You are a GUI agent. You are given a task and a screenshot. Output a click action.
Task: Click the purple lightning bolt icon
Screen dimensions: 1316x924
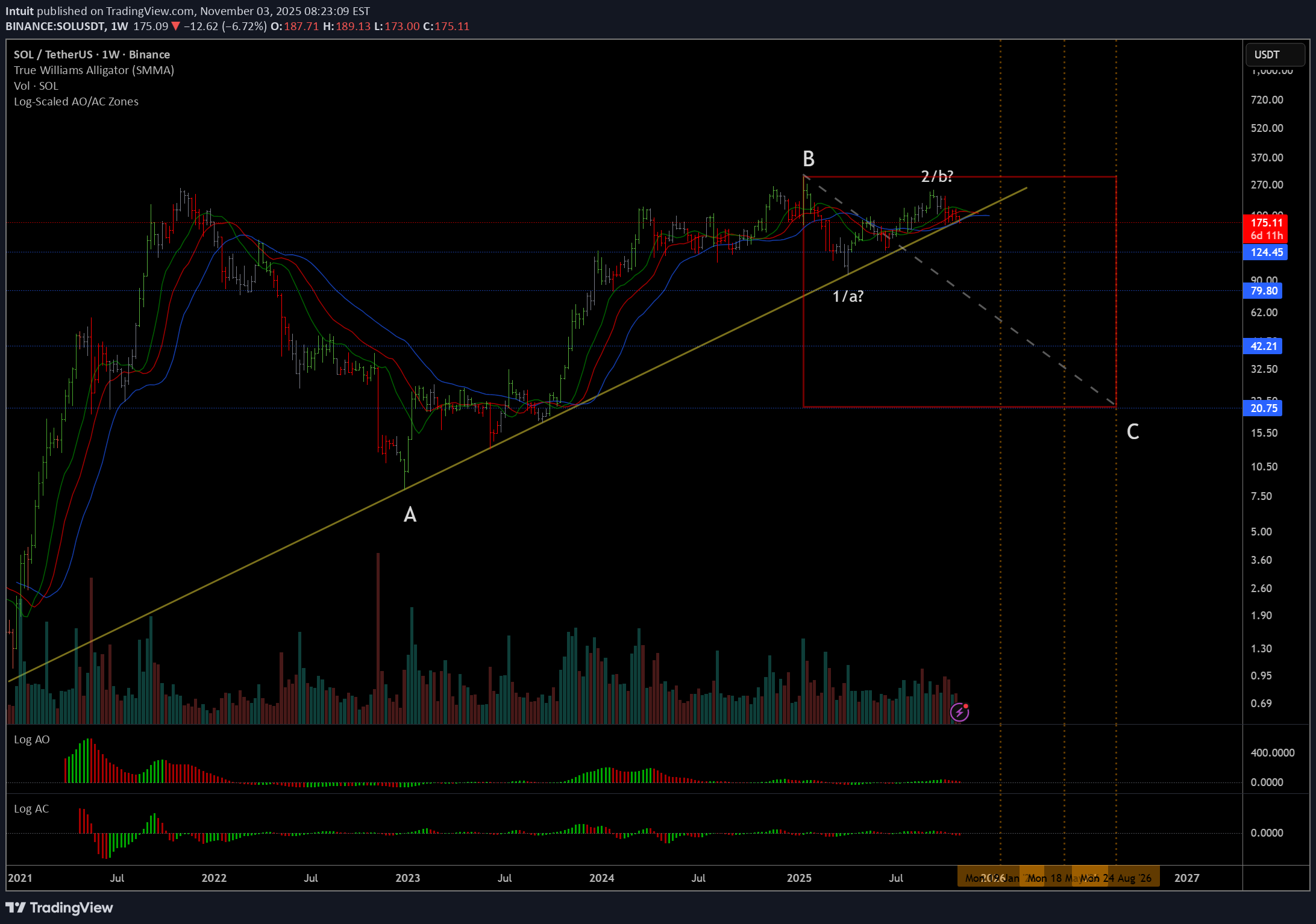pyautogui.click(x=959, y=712)
